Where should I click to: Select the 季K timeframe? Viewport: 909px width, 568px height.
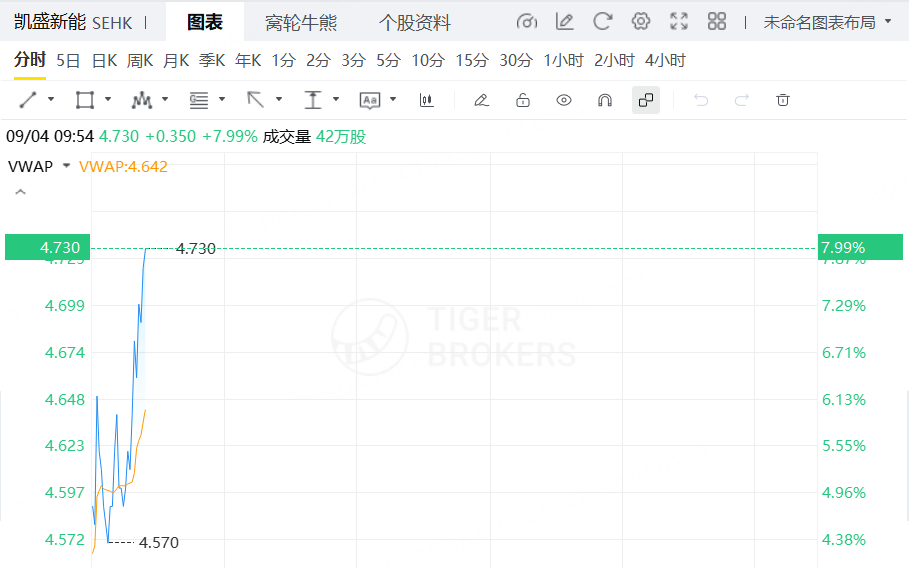coord(212,60)
